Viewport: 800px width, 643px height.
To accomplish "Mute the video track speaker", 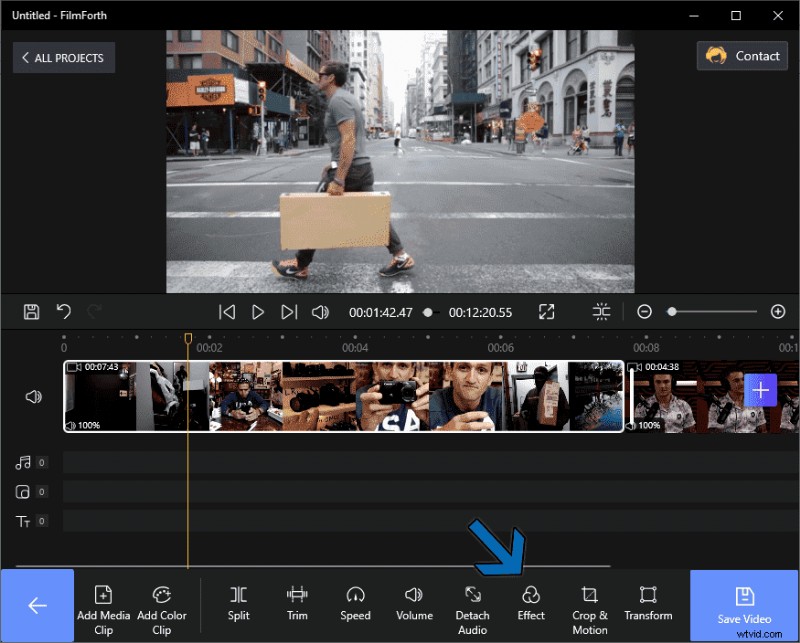I will point(33,396).
